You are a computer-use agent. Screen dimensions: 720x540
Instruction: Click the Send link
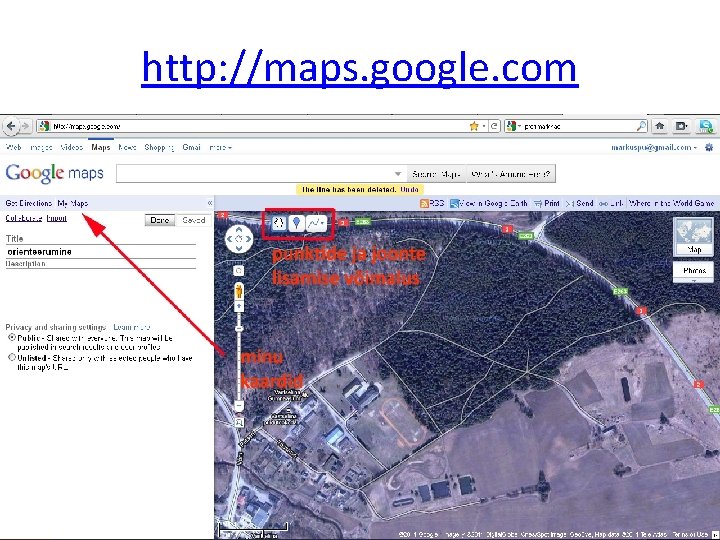click(579, 203)
